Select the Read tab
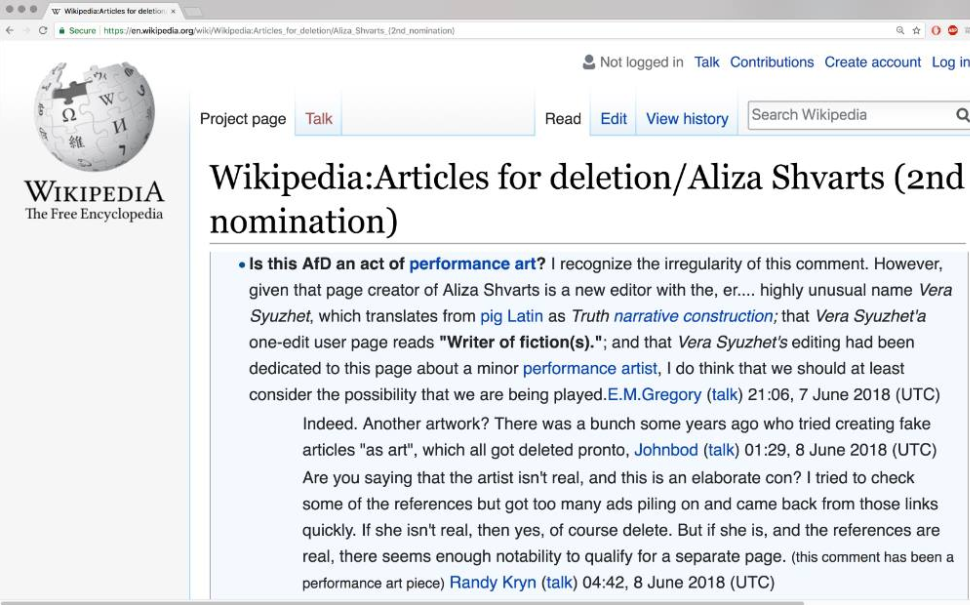This screenshot has width=970, height=605. coord(563,119)
